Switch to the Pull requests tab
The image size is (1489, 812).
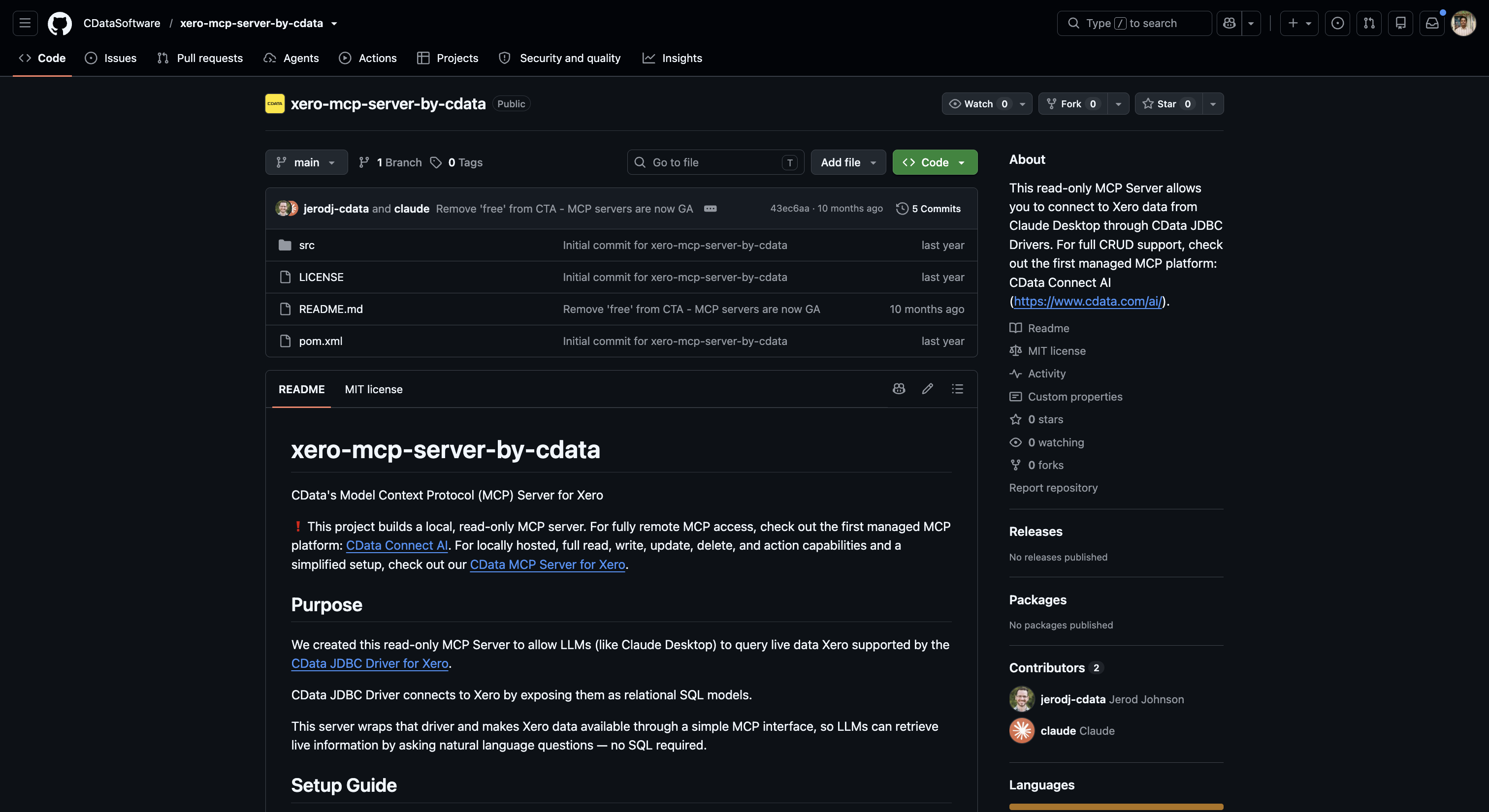point(200,58)
